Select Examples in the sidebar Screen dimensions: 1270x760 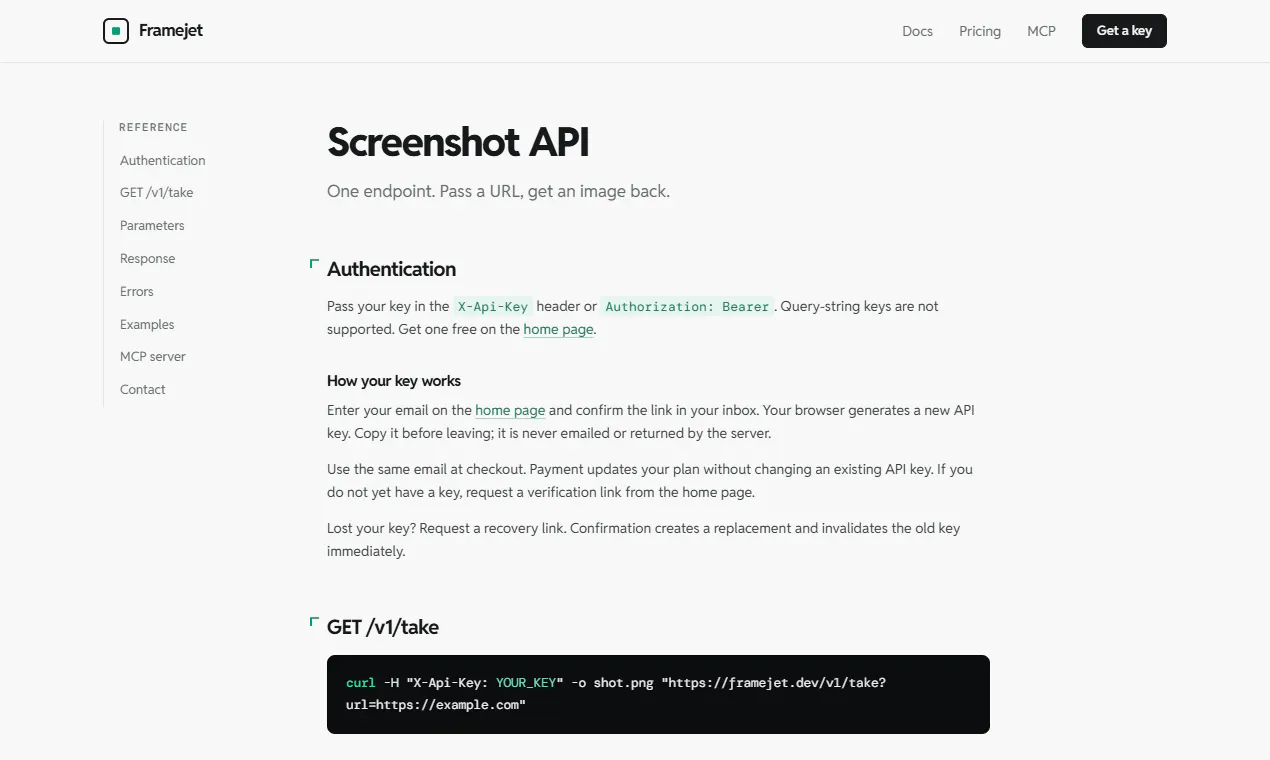pos(147,324)
